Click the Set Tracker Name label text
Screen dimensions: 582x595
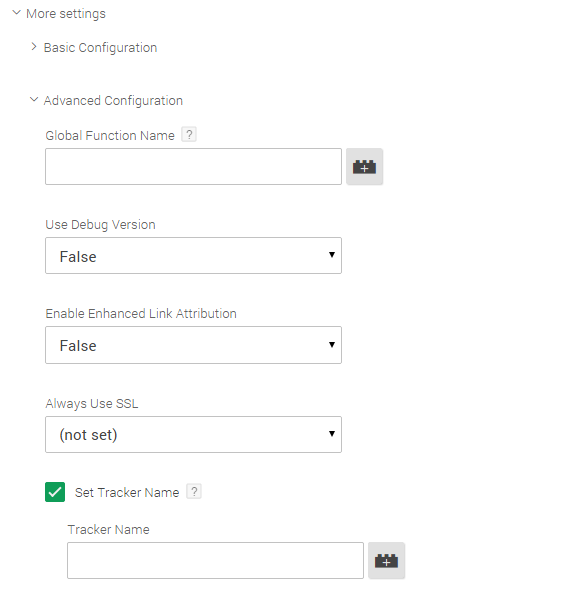[127, 492]
